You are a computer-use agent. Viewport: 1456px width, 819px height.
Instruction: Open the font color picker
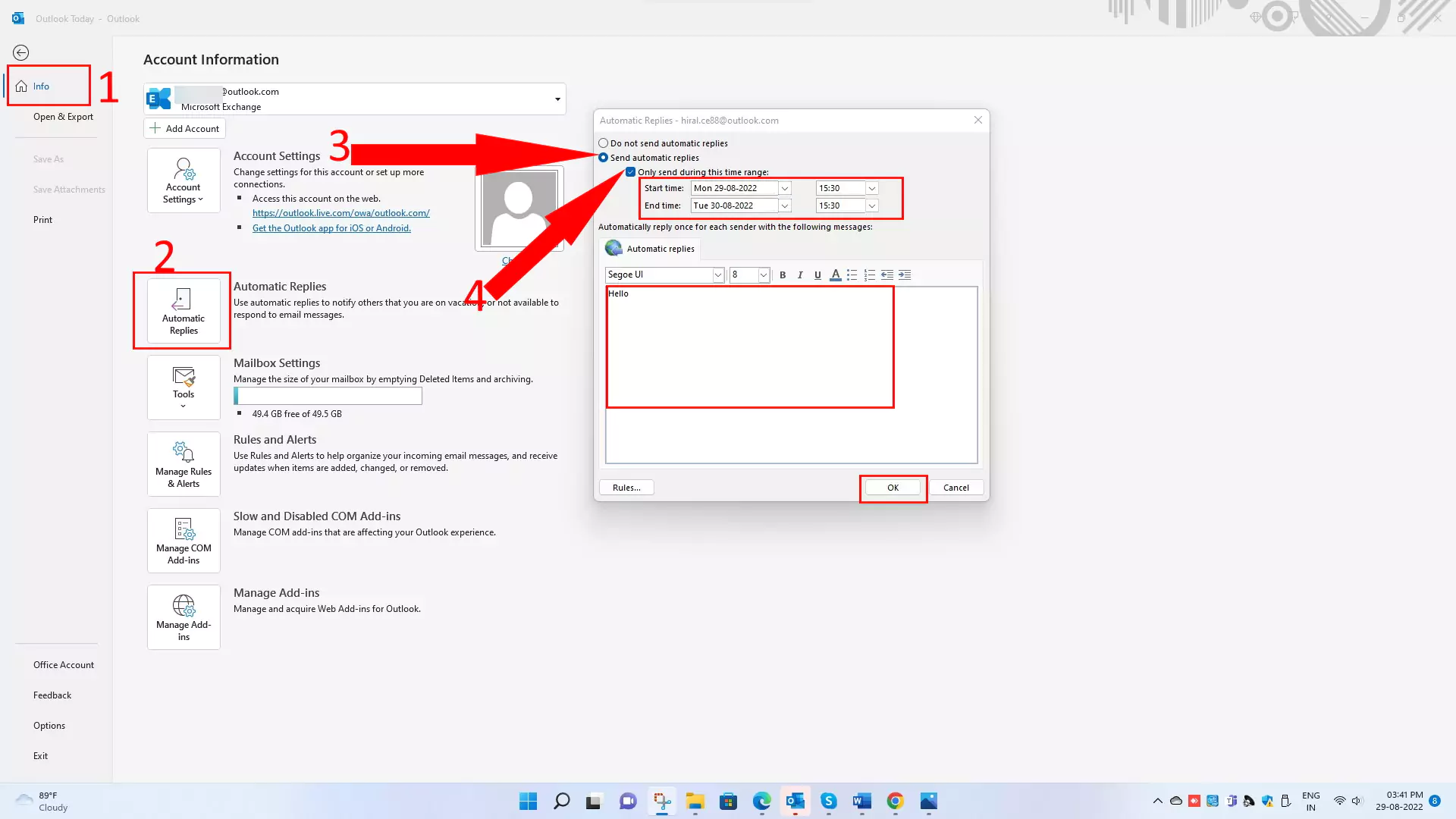[x=835, y=275]
